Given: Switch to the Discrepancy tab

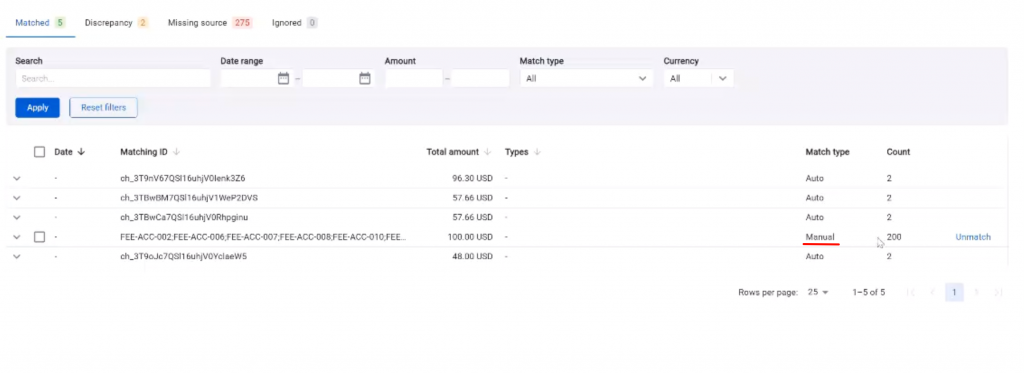Looking at the screenshot, I should pos(116,23).
